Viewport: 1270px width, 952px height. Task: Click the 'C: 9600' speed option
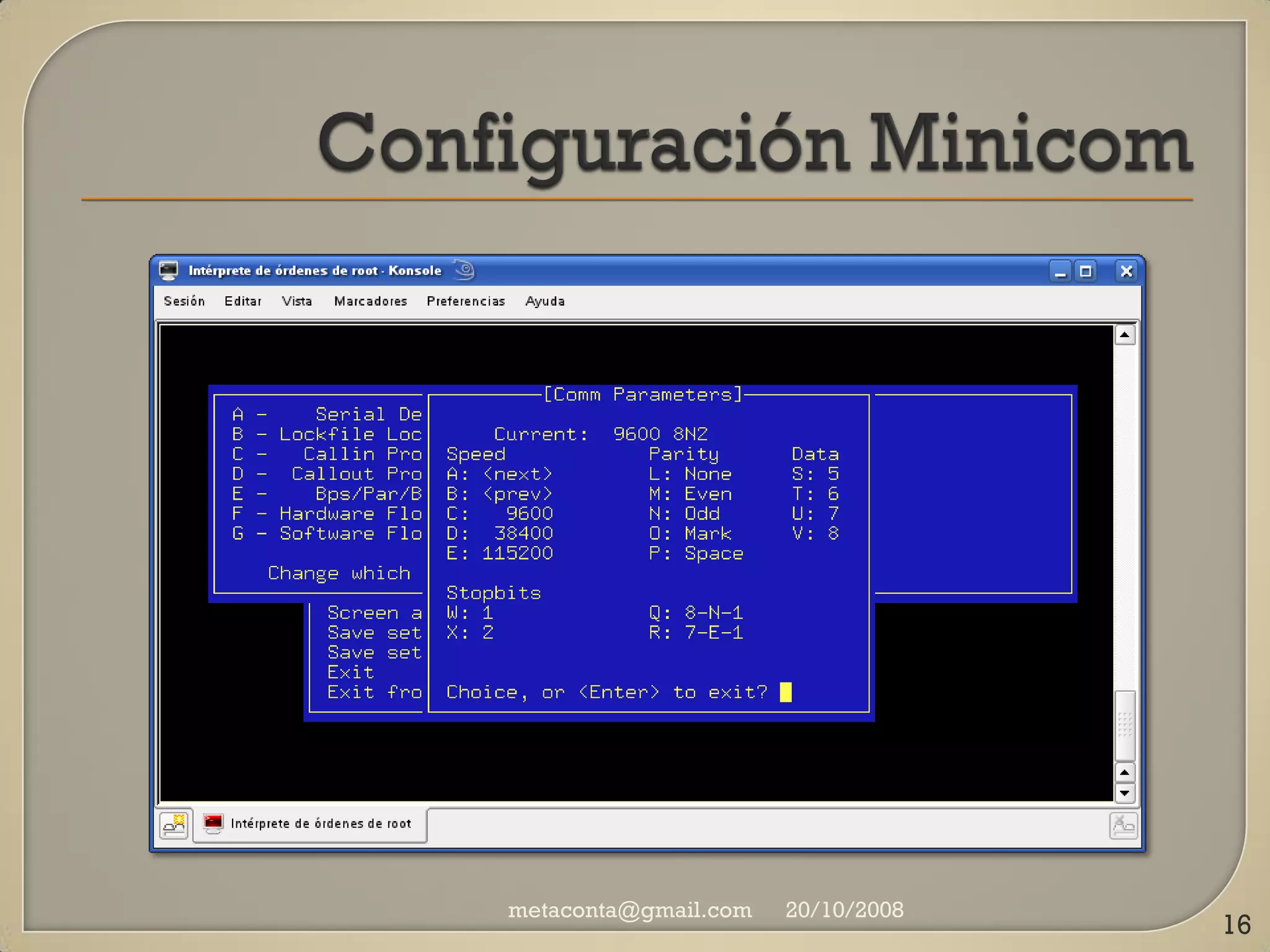[x=499, y=514]
